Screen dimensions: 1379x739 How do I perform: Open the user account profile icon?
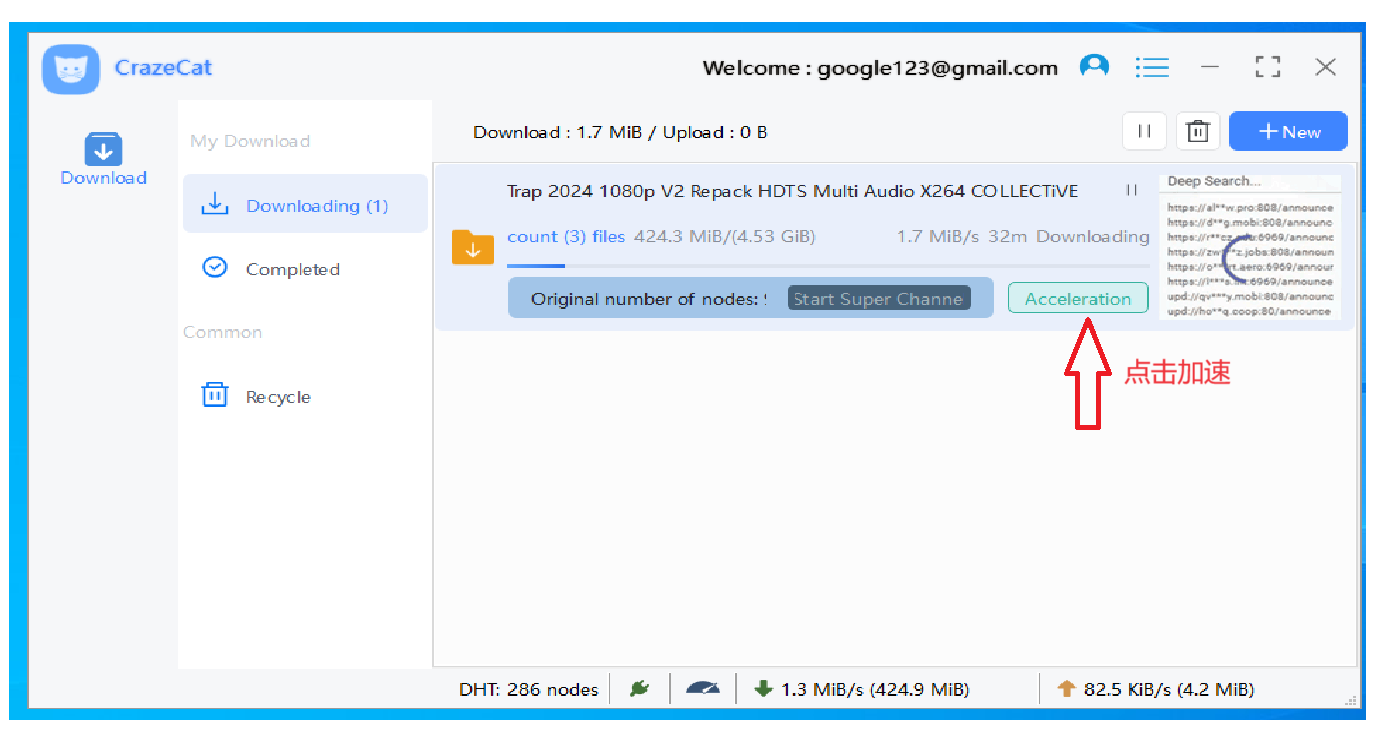point(1094,67)
